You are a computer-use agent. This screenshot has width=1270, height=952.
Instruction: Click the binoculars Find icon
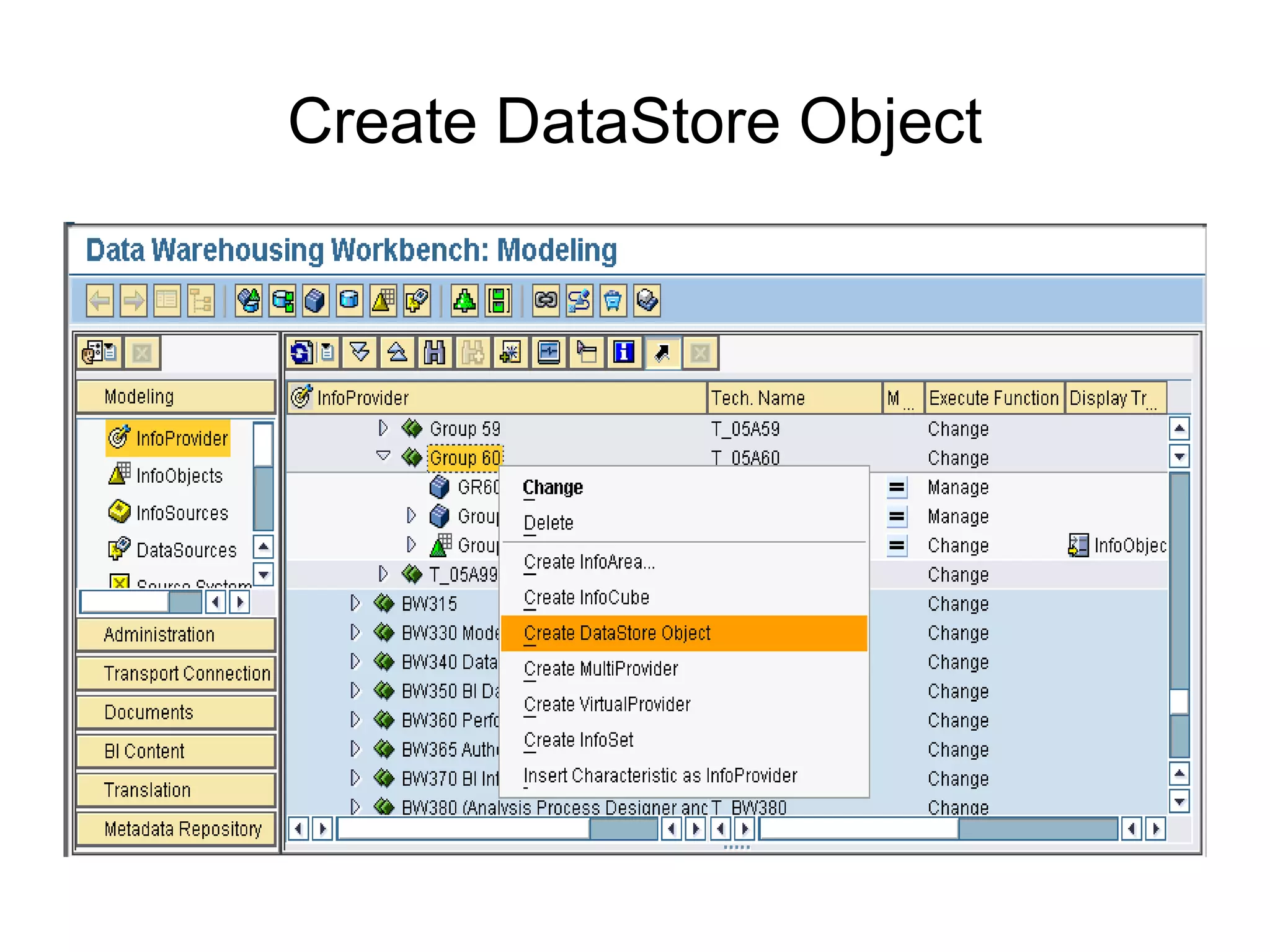[x=435, y=353]
